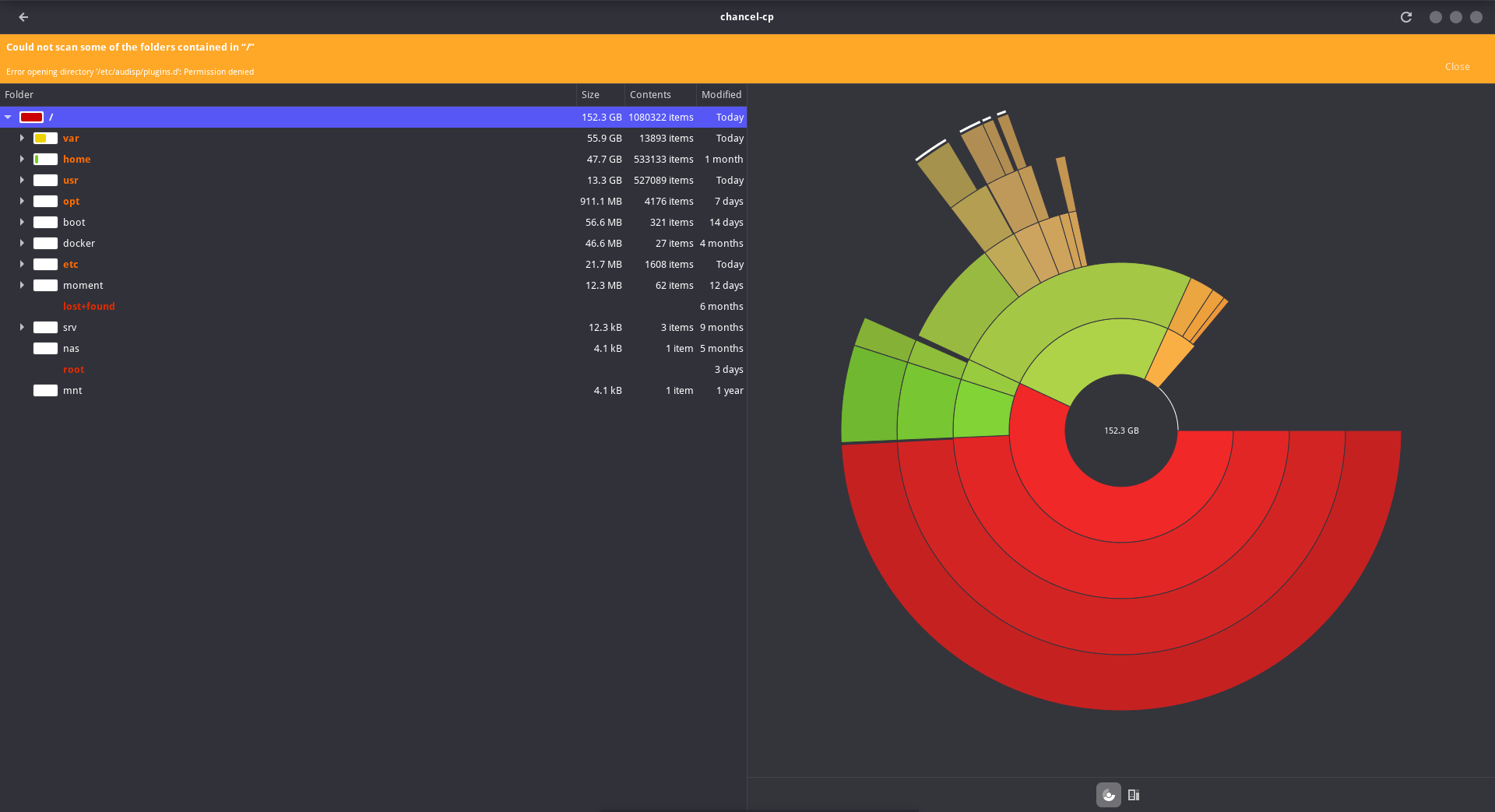Select the lost+found folder
Image resolution: width=1495 pixels, height=812 pixels.
click(89, 307)
